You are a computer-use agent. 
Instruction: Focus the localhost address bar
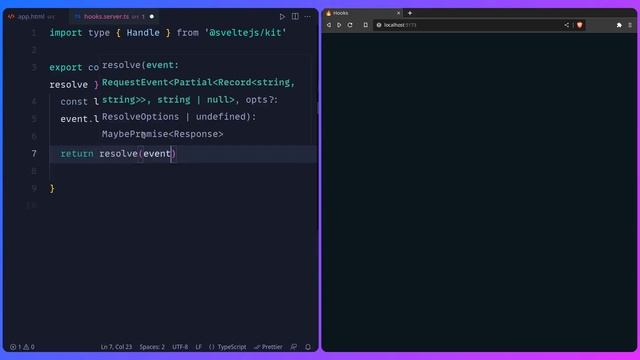click(469, 25)
